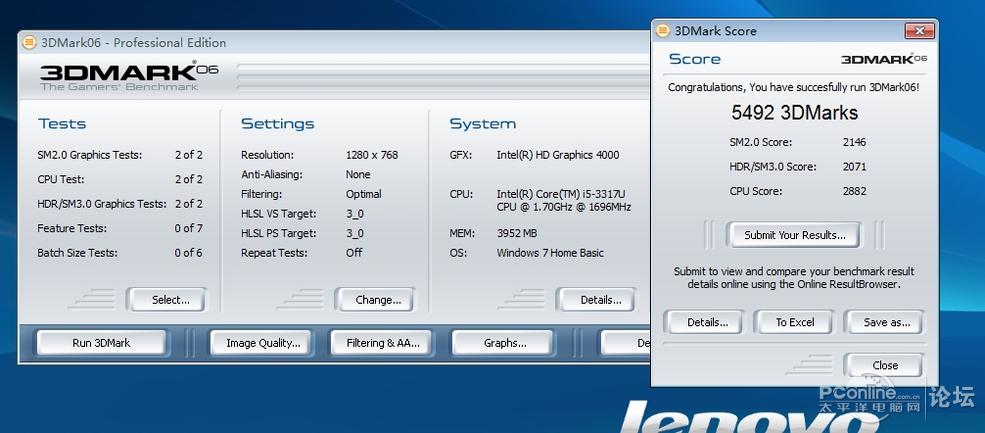Viewport: 985px width, 433px height.
Task: Open the Image Quality settings
Action: [x=263, y=343]
